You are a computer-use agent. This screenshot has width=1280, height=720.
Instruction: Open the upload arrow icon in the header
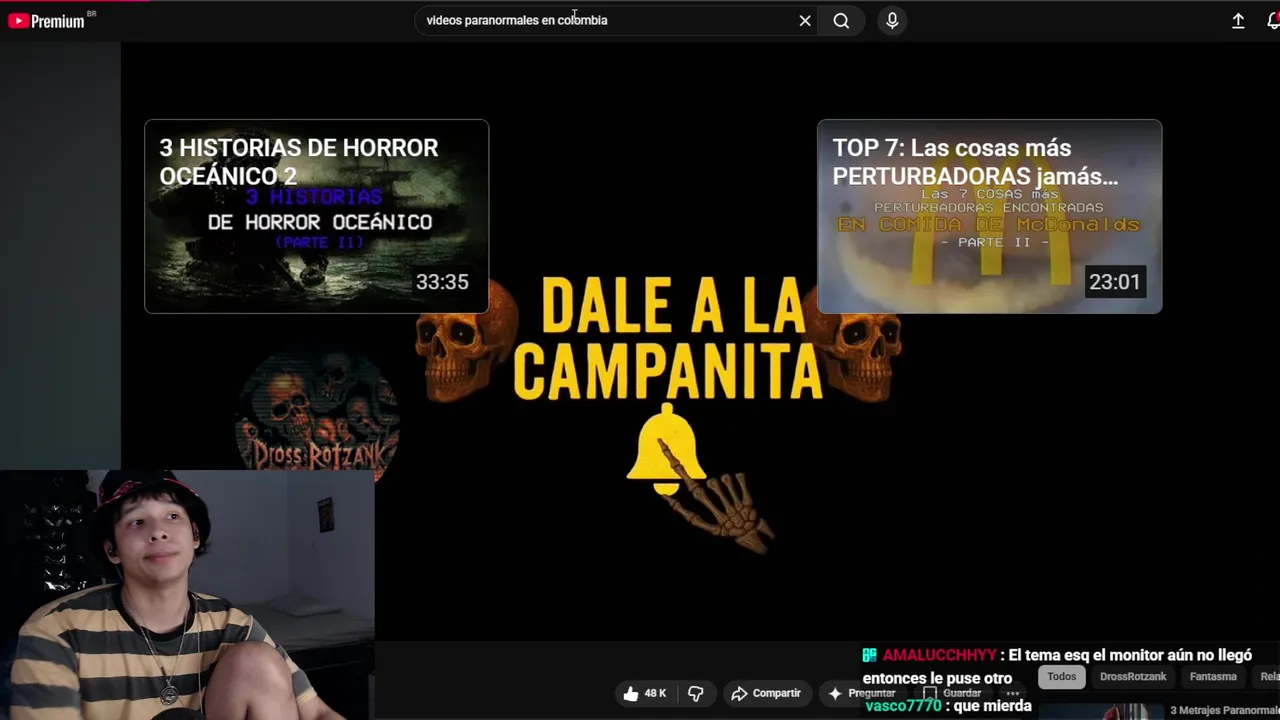1238,20
